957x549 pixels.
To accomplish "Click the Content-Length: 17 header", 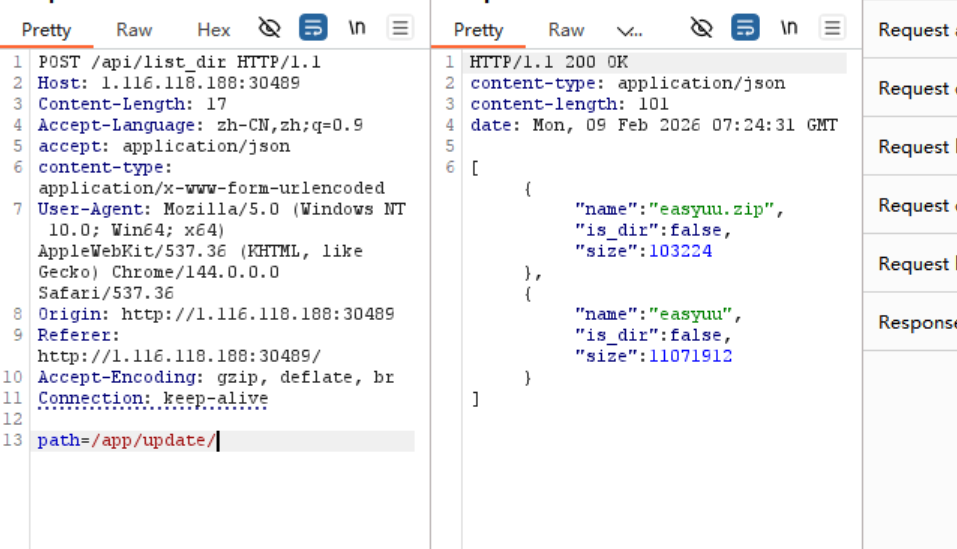I will (x=132, y=104).
